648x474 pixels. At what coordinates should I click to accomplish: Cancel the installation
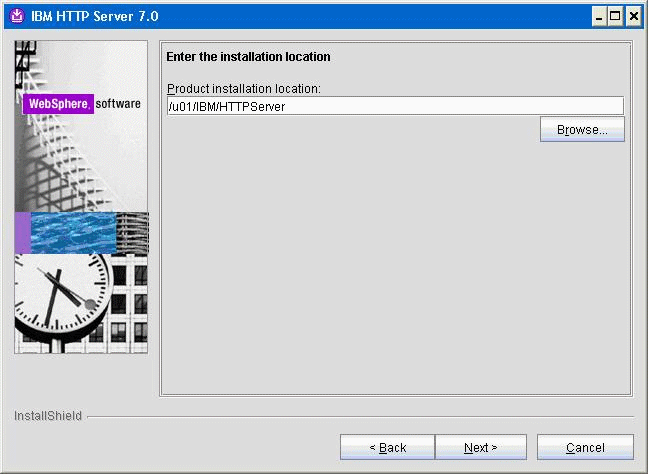[x=585, y=447]
